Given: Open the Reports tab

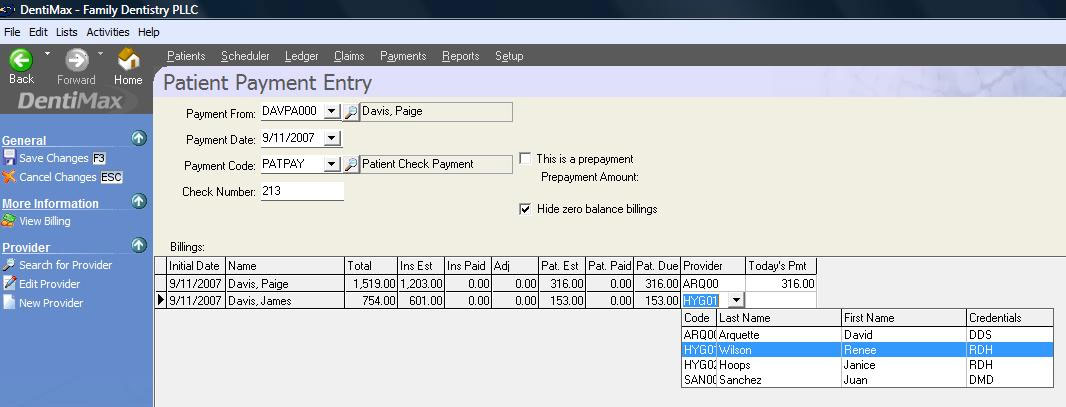Looking at the screenshot, I should [461, 56].
